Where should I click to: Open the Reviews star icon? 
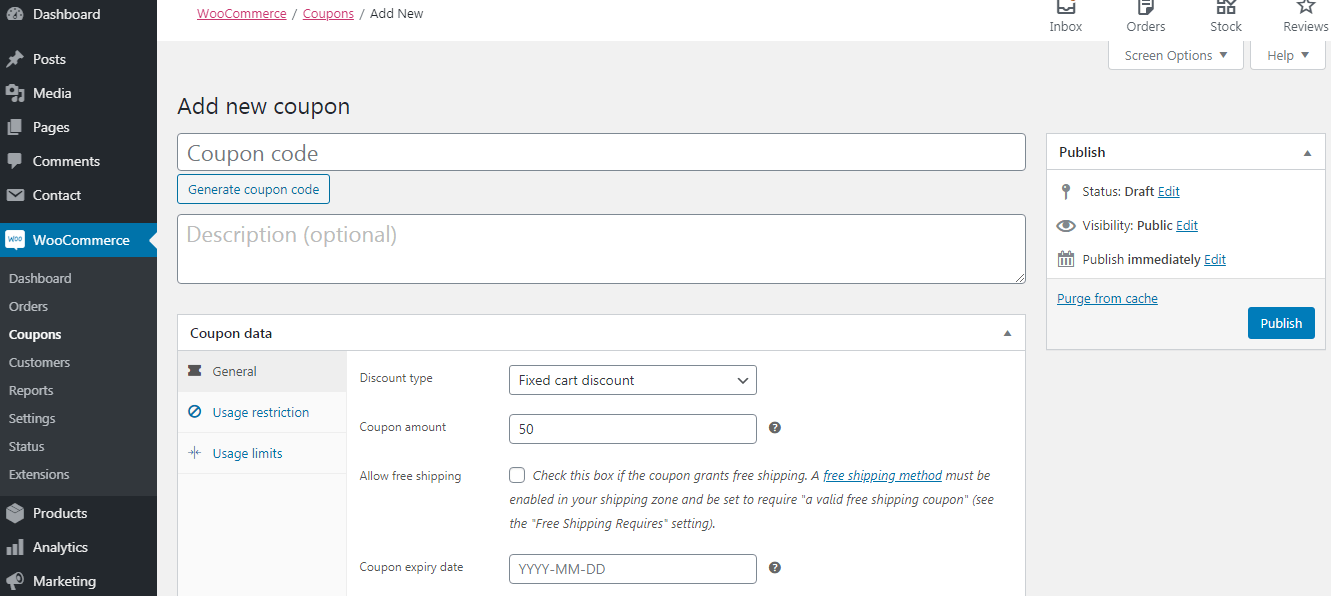coord(1305,8)
